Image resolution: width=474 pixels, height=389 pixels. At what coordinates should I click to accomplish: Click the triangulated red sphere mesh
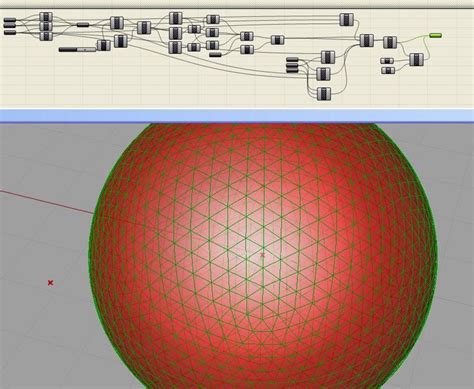263,256
